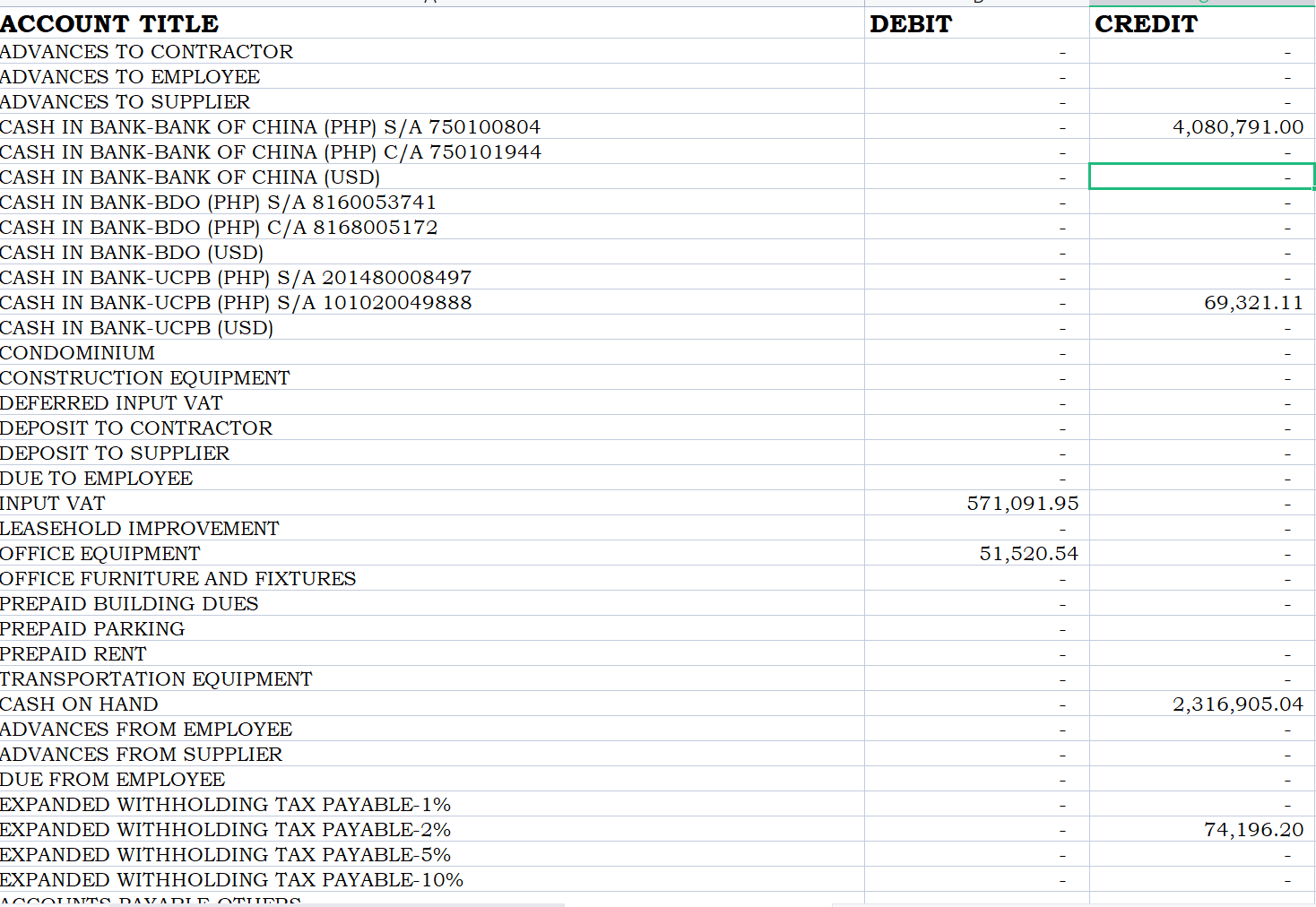The height and width of the screenshot is (907, 1316).
Task: Select the active credit cell for Bank of China USD
Action: [1202, 177]
